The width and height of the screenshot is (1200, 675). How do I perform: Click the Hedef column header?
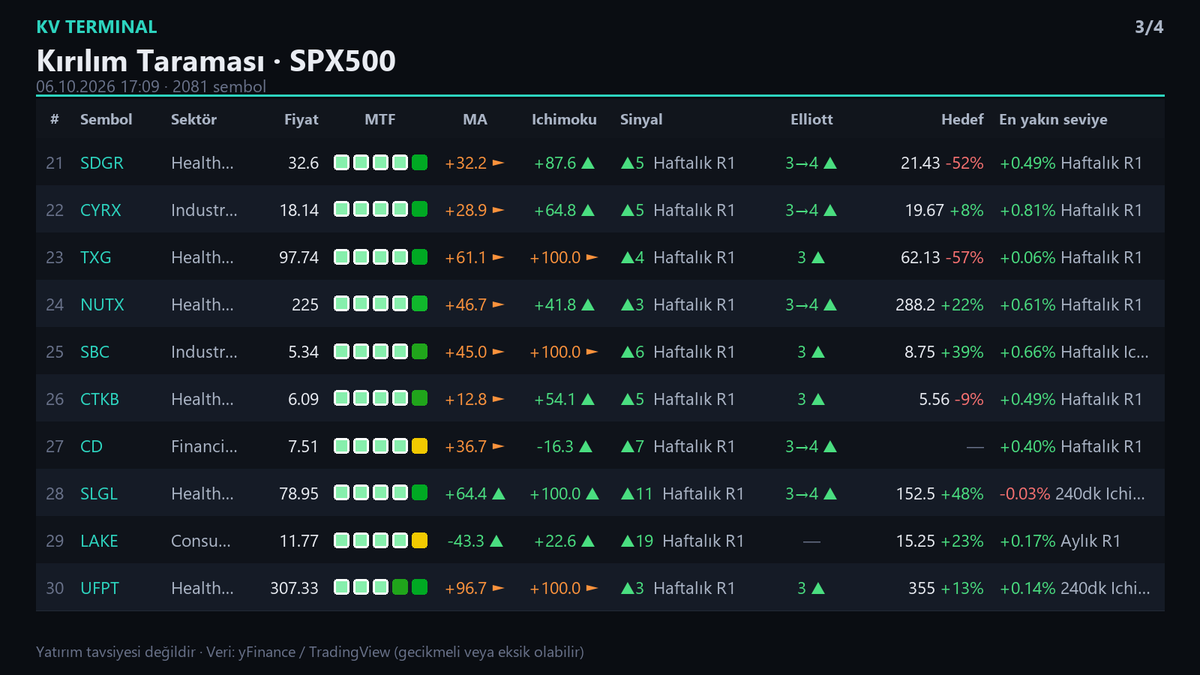pyautogui.click(x=962, y=119)
